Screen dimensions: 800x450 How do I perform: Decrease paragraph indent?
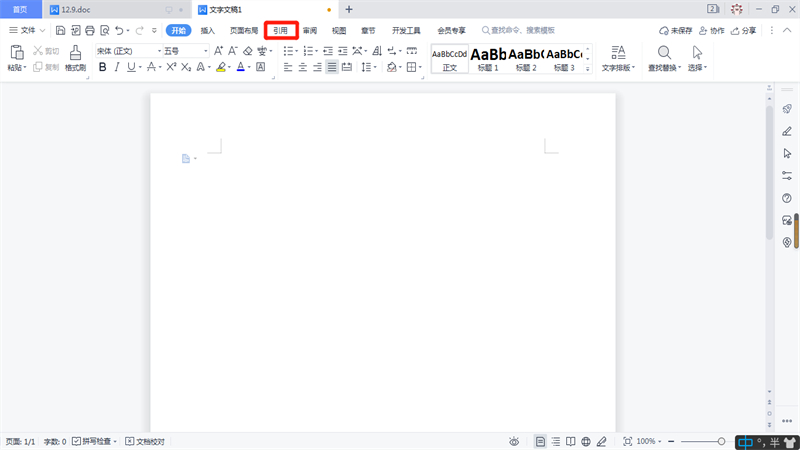pos(328,51)
